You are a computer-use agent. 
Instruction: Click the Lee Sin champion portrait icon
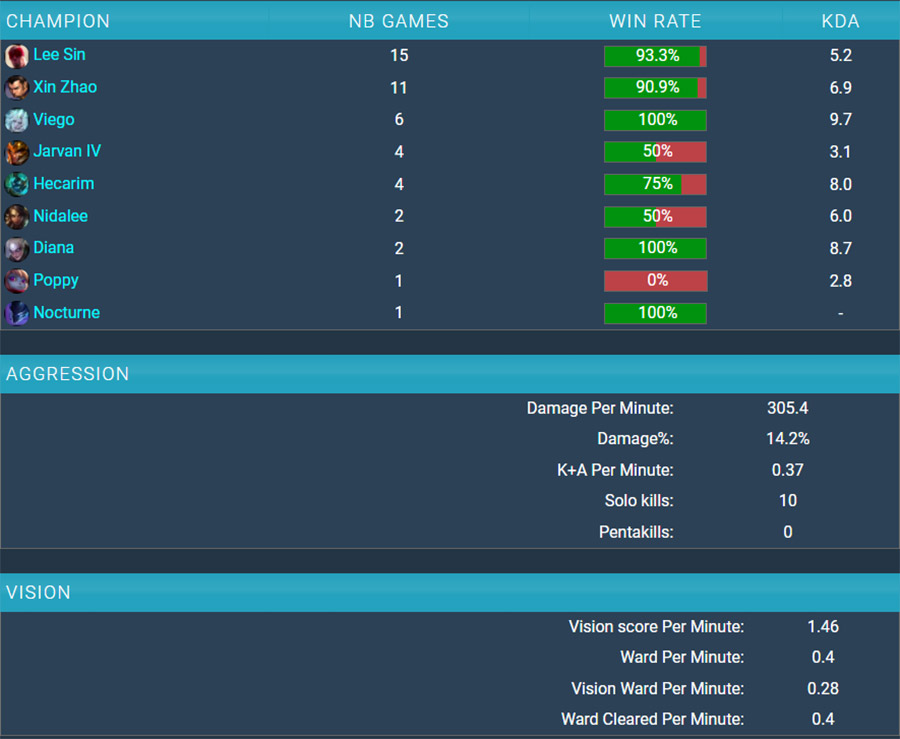[x=17, y=56]
